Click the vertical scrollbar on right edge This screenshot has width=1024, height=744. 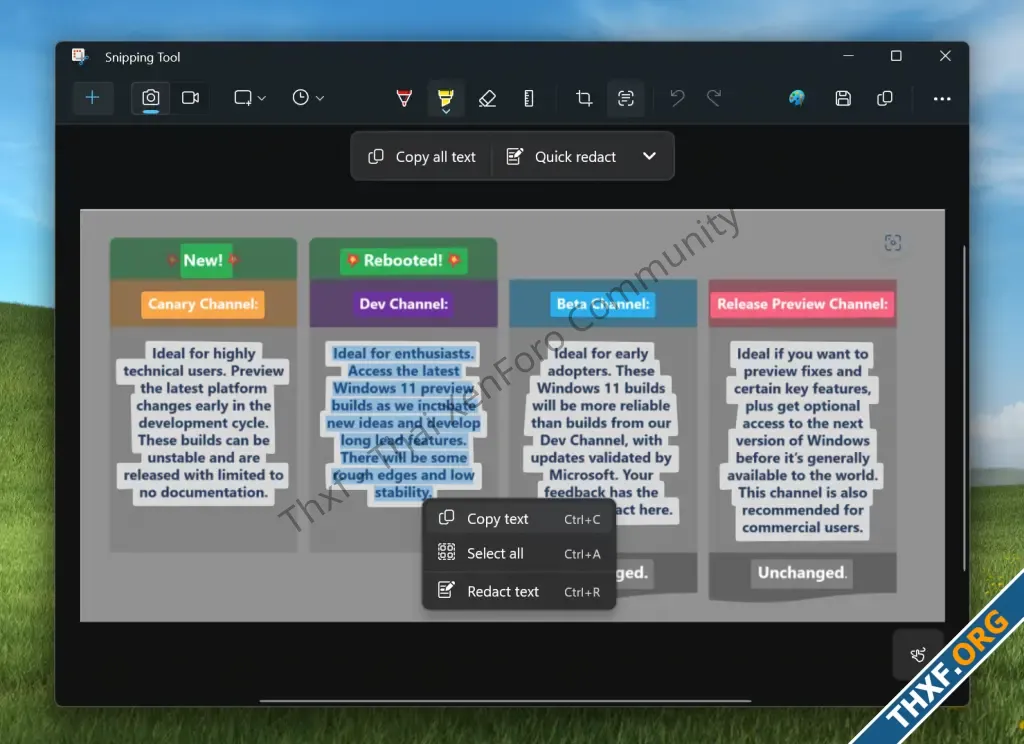point(964,409)
